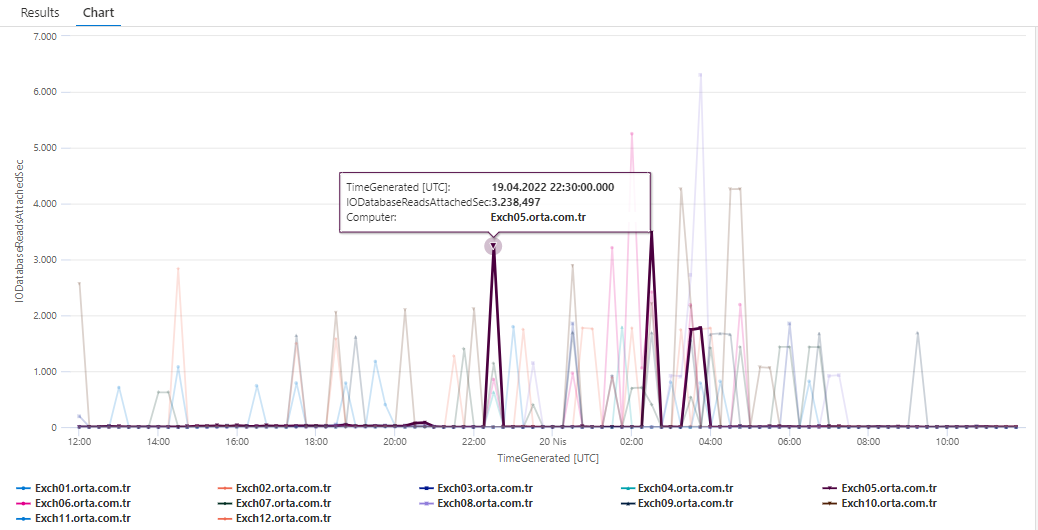Toggle Exch07.orta.com.tr legend series

tap(274, 504)
